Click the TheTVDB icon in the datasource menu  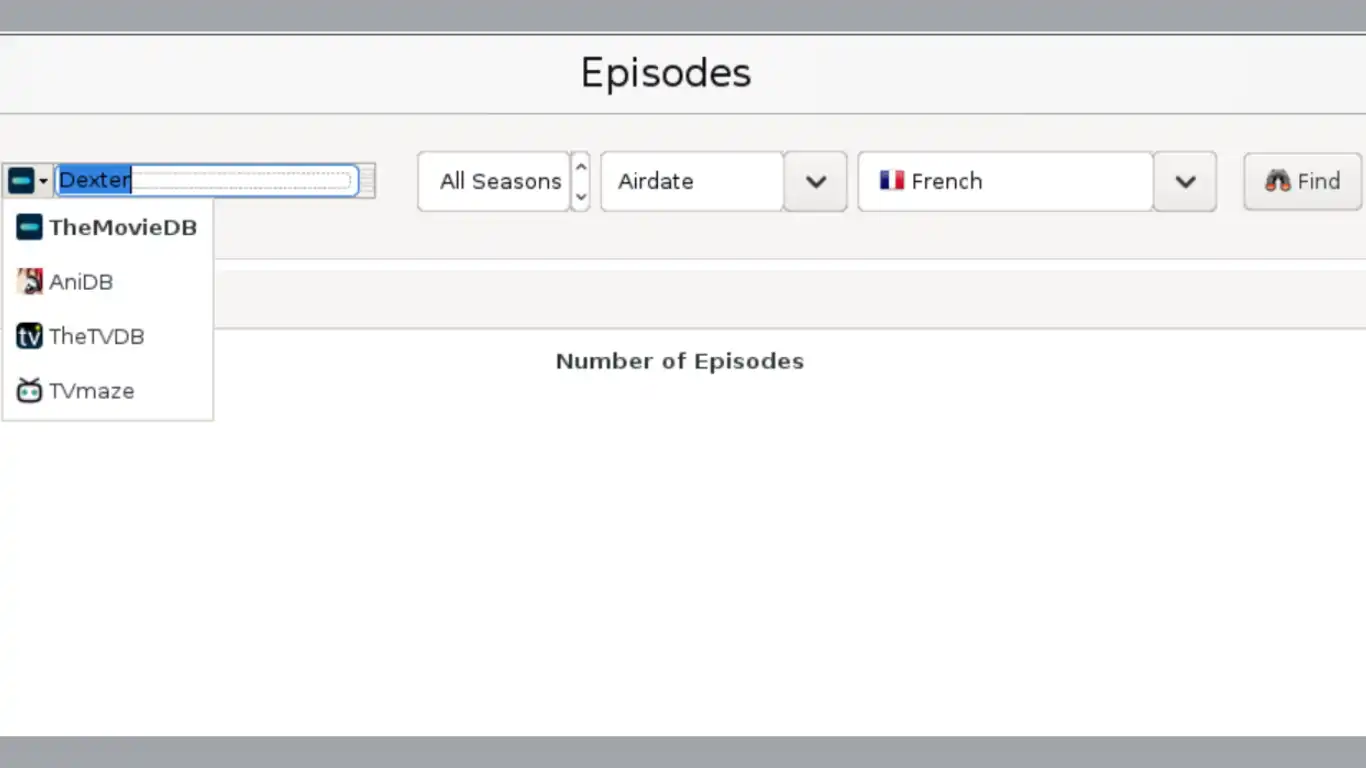point(29,336)
